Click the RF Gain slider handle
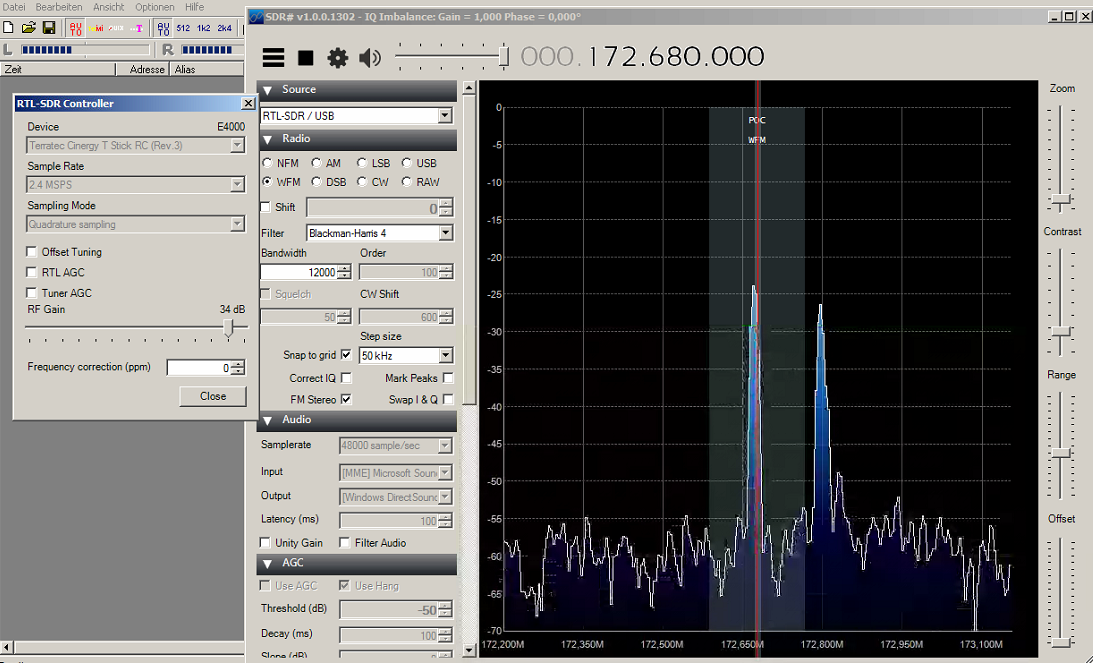The image size is (1093, 663). [230, 328]
